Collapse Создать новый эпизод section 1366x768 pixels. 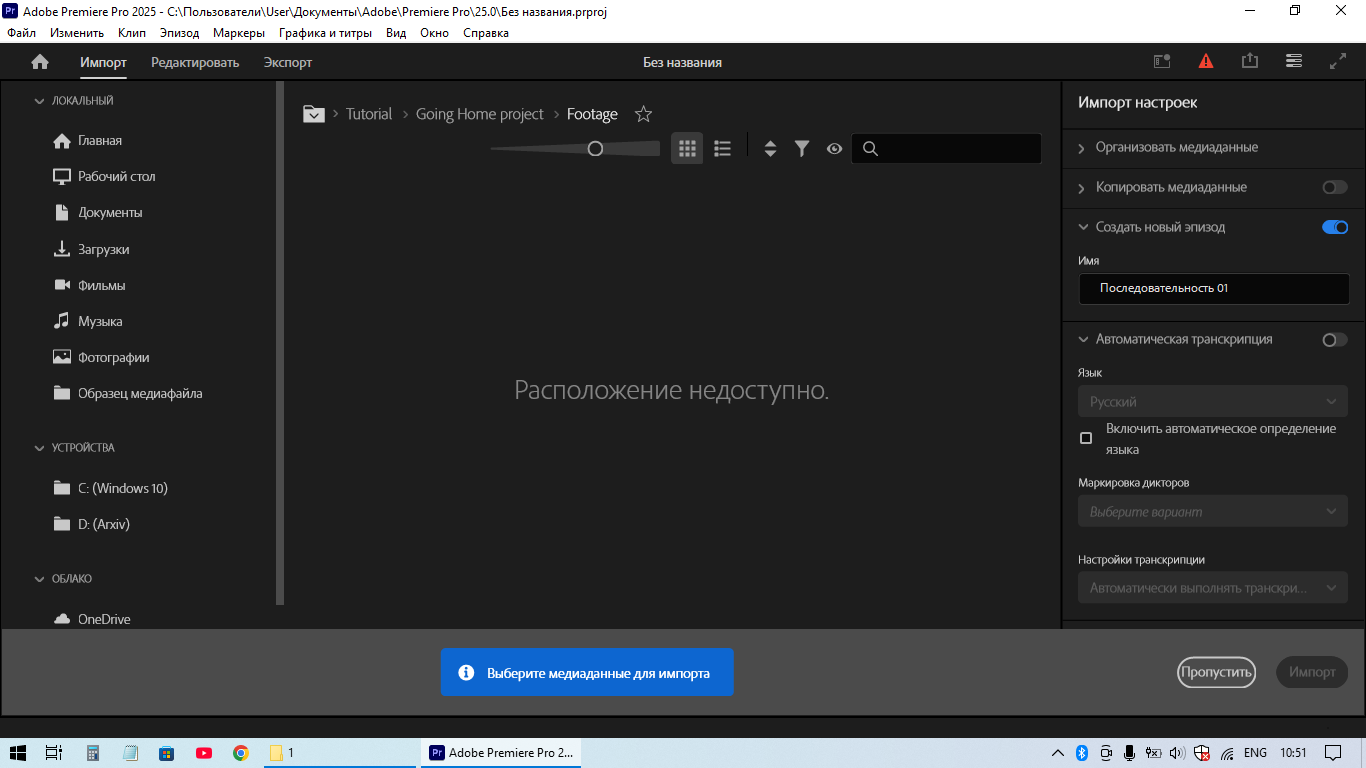click(x=1083, y=227)
